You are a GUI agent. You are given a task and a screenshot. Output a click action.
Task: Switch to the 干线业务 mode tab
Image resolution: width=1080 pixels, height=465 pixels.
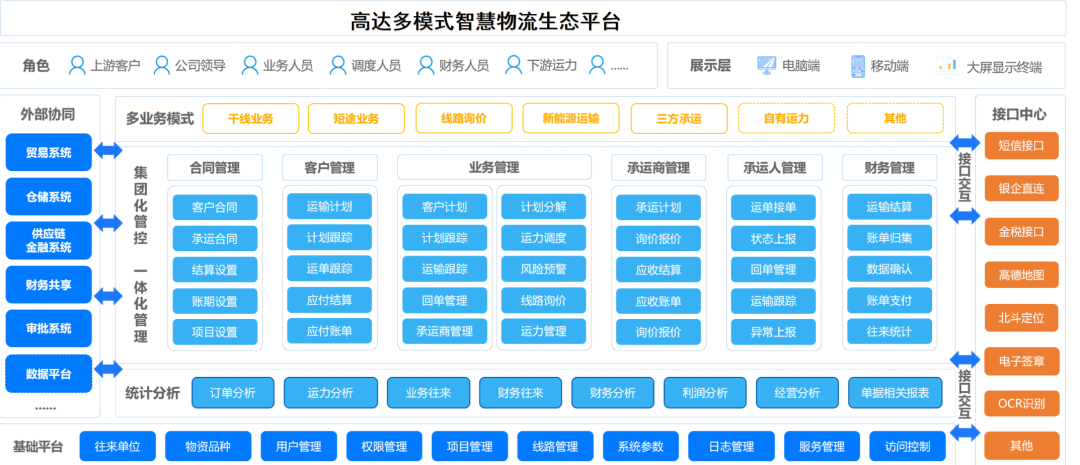pyautogui.click(x=250, y=119)
